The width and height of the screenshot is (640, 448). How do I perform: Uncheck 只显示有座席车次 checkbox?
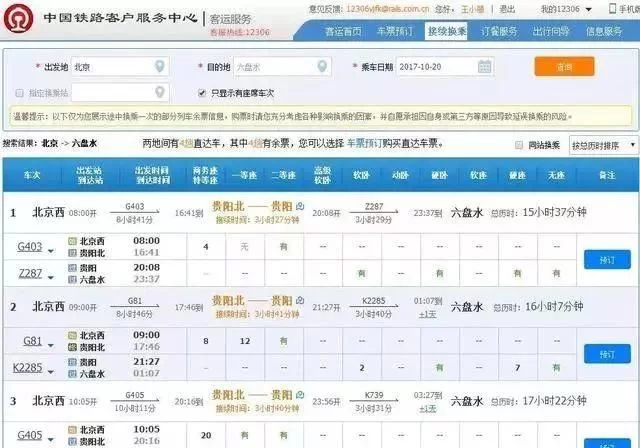click(202, 93)
